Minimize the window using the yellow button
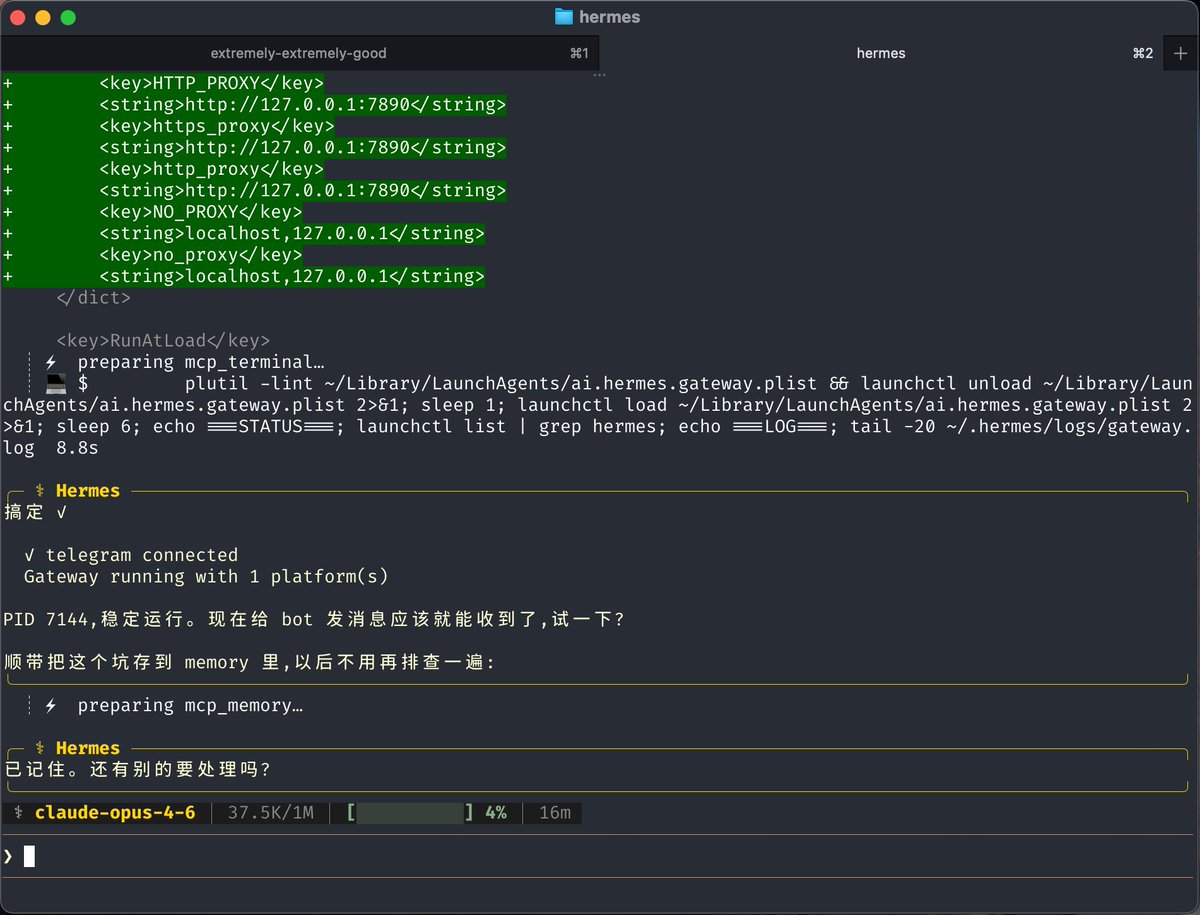 [x=42, y=17]
